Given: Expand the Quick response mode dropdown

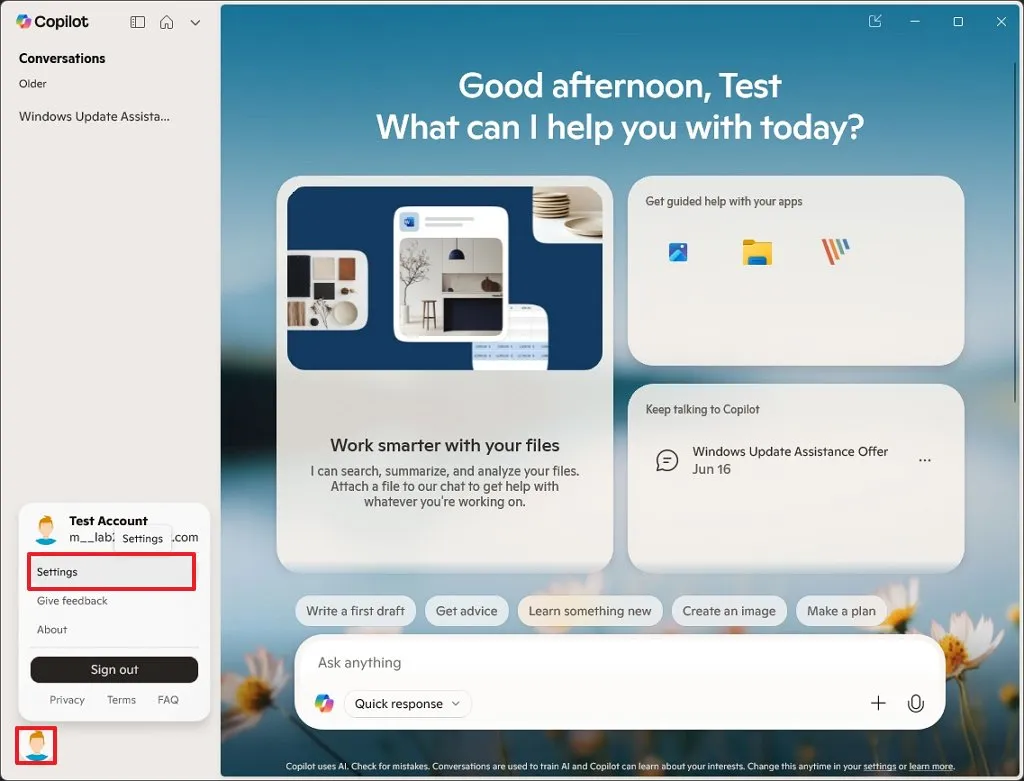Looking at the screenshot, I should coord(408,704).
